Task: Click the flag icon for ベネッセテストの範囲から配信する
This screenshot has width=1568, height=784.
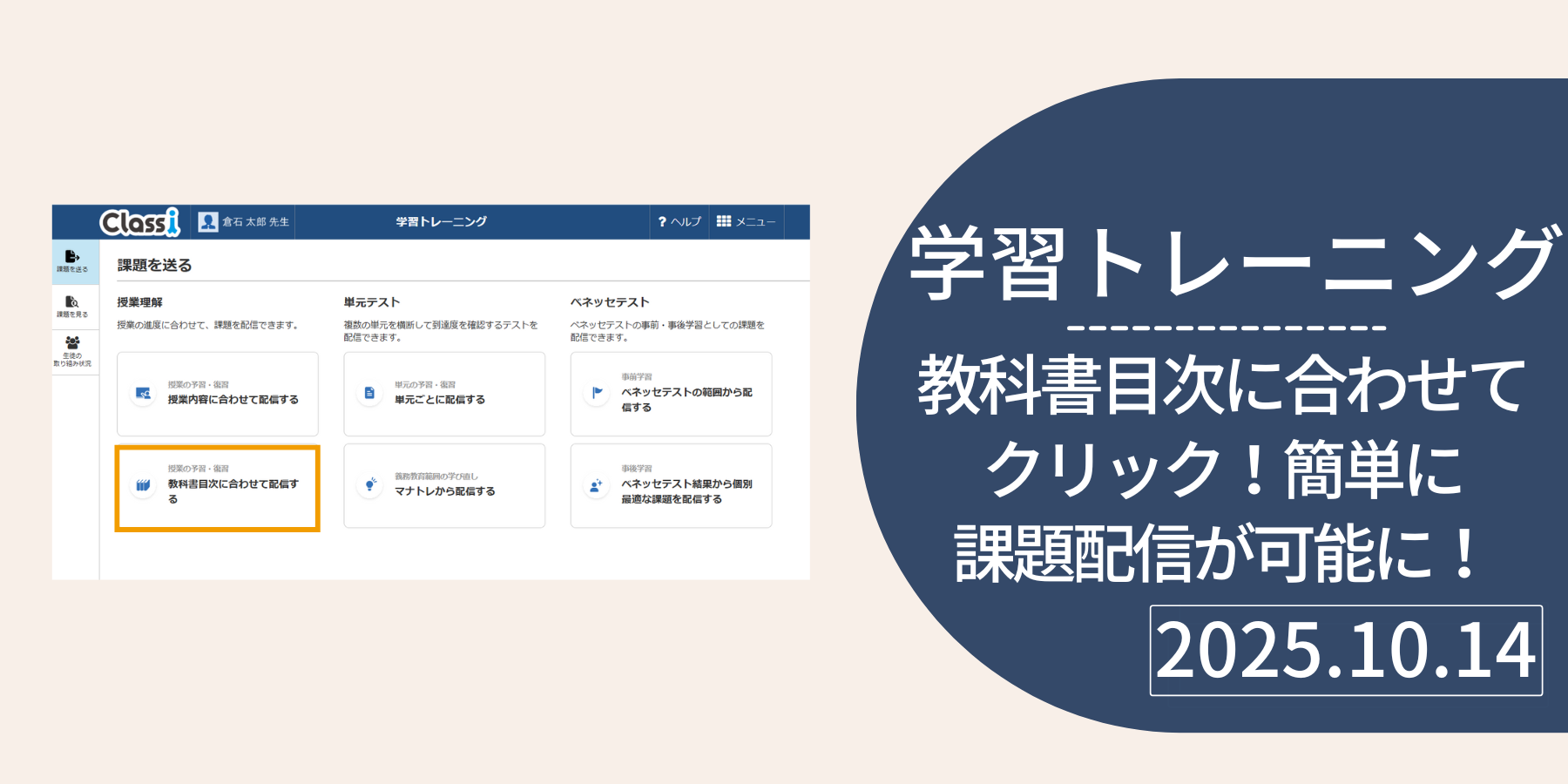Action: coord(597,393)
